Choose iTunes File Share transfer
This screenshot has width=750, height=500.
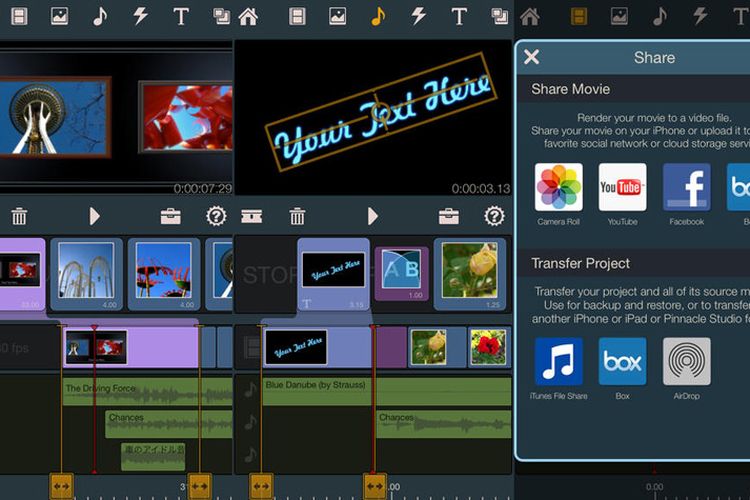pyautogui.click(x=559, y=362)
